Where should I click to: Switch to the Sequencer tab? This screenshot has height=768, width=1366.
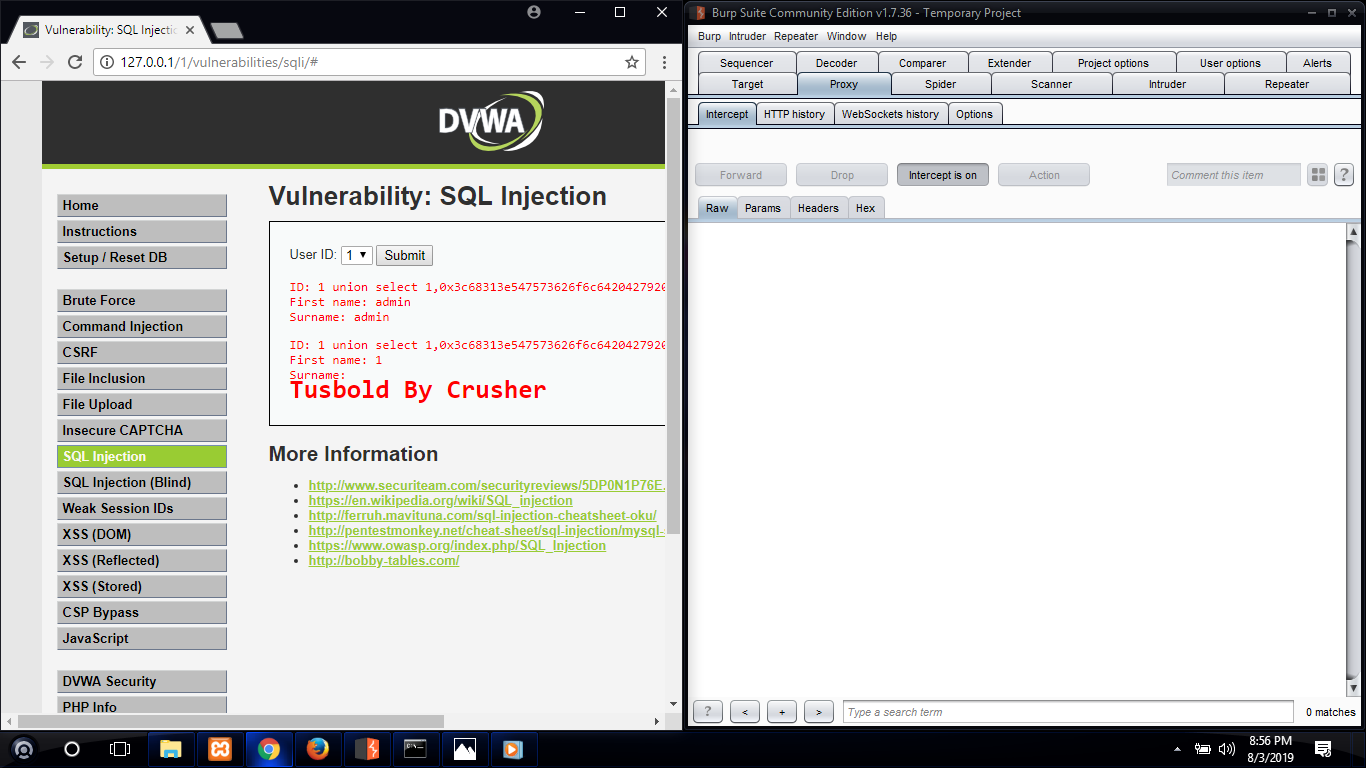(x=747, y=63)
